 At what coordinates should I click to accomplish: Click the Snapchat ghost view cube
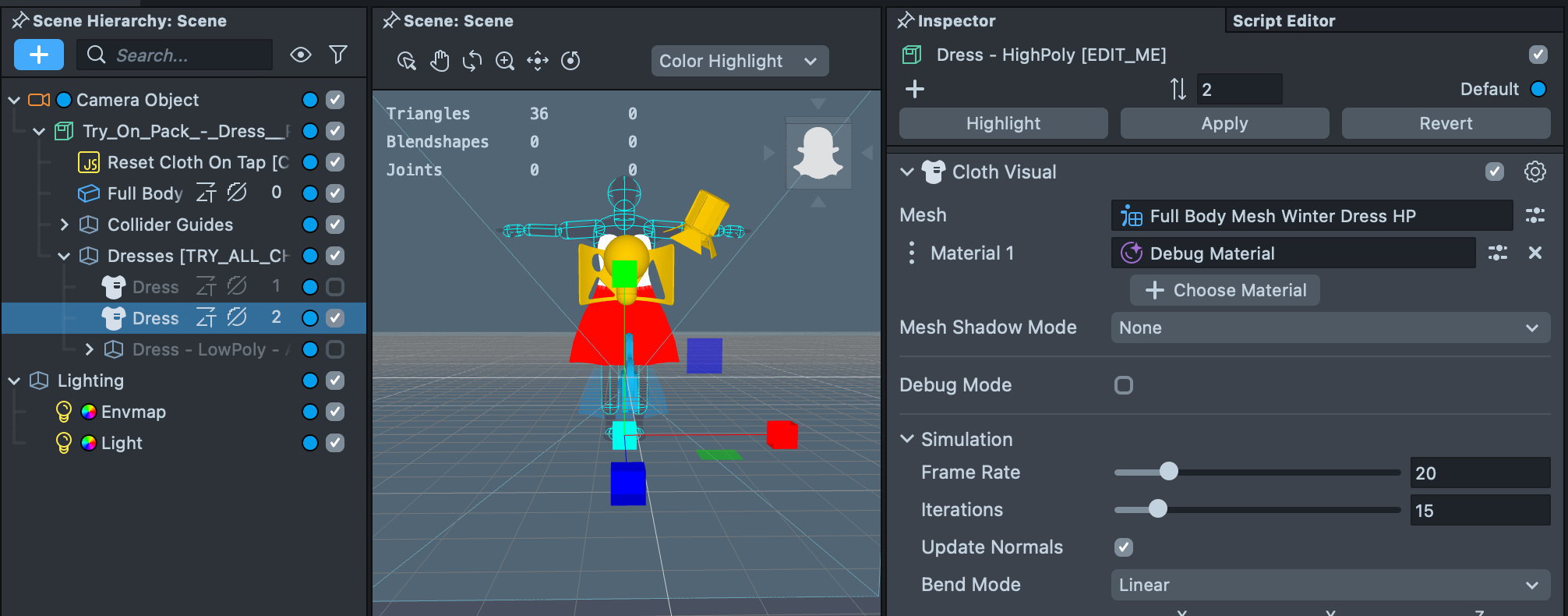tap(818, 154)
